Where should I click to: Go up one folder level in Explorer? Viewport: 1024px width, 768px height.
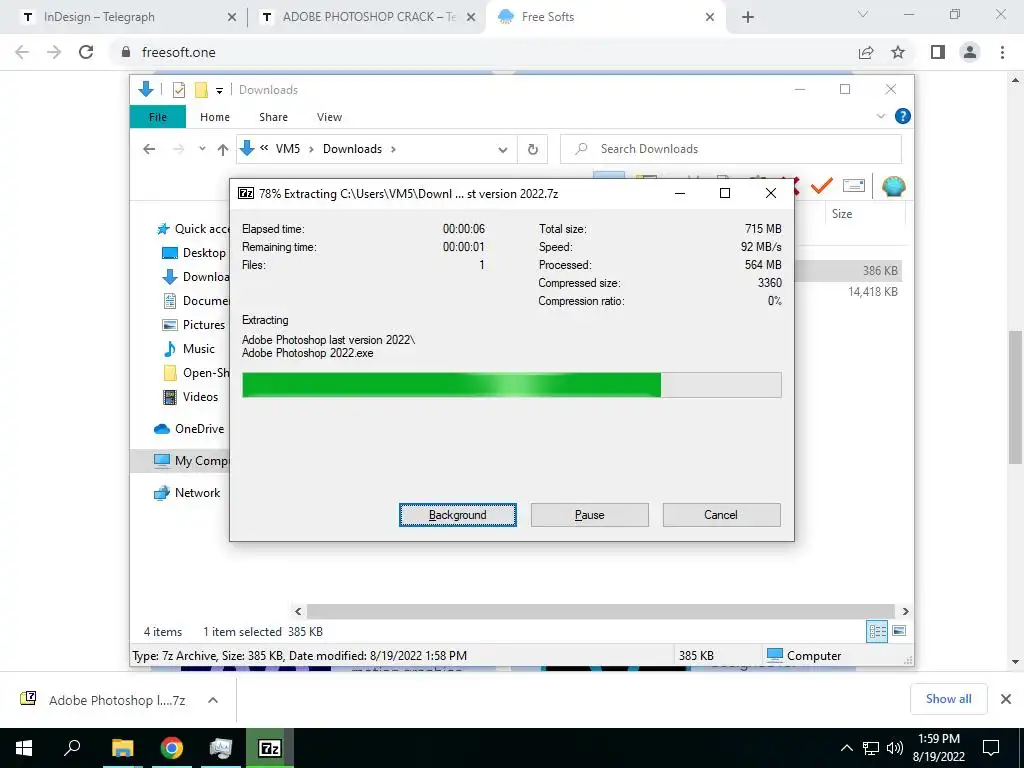click(223, 150)
